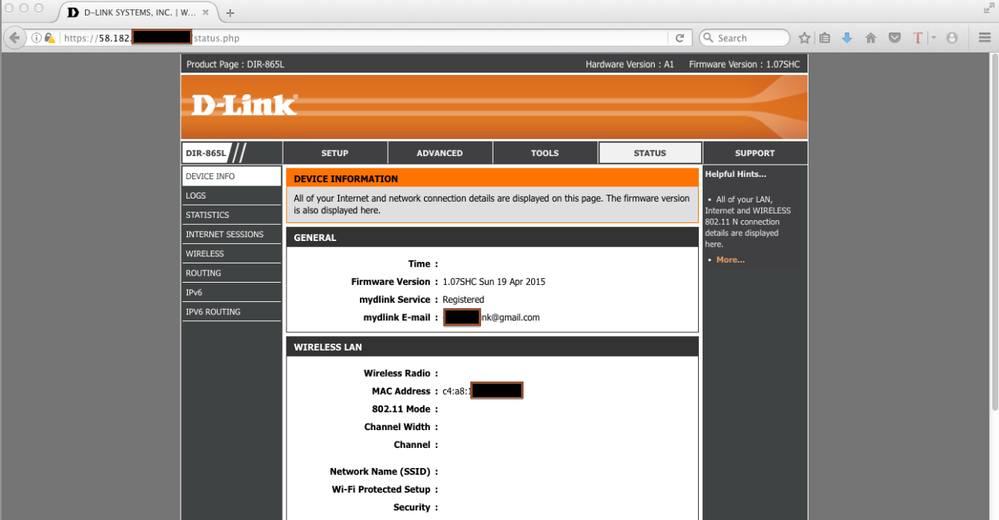This screenshot has width=999, height=520.
Task: Close the D-LINK SYSTEMS tab
Action: tap(205, 12)
